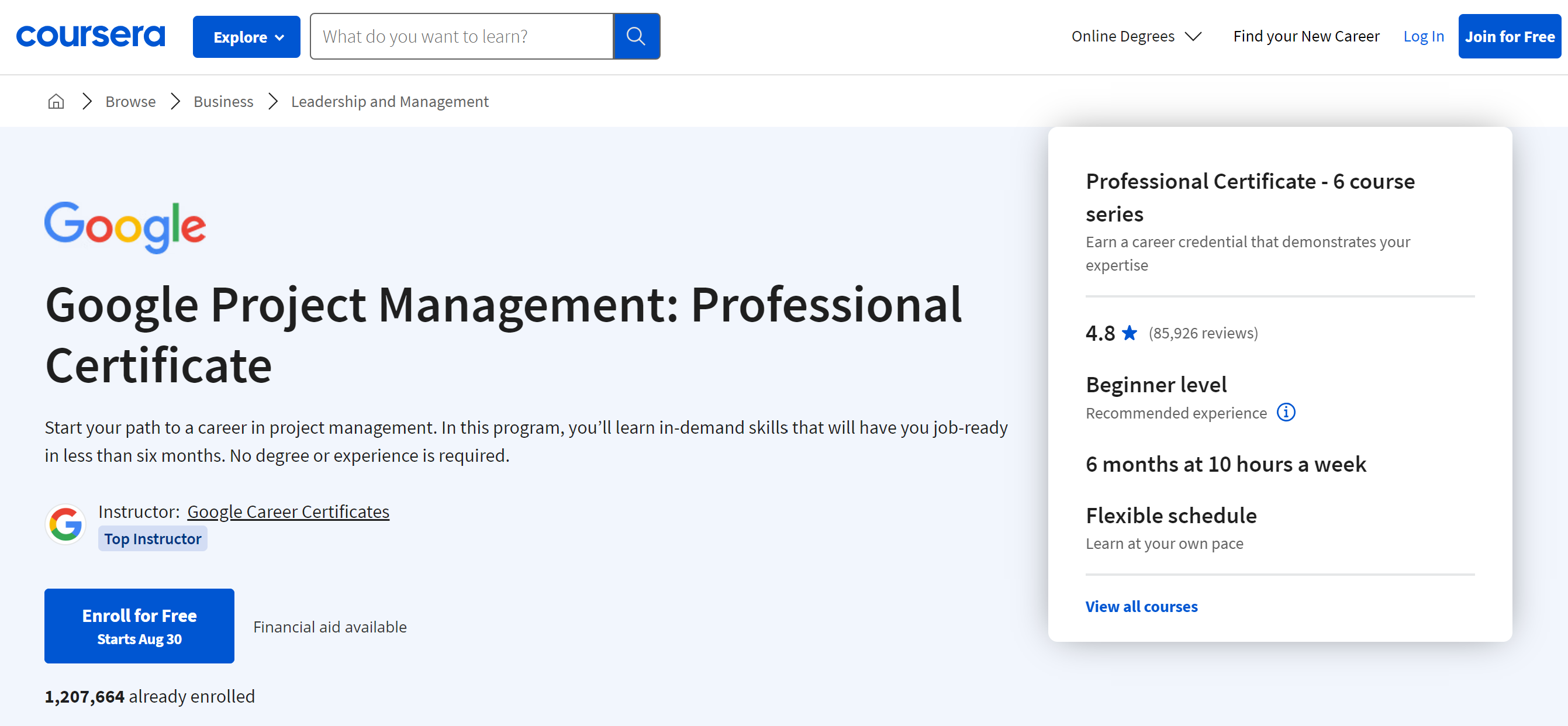The height and width of the screenshot is (726, 1568).
Task: Click the Google Project Management certificate title
Action: [503, 335]
